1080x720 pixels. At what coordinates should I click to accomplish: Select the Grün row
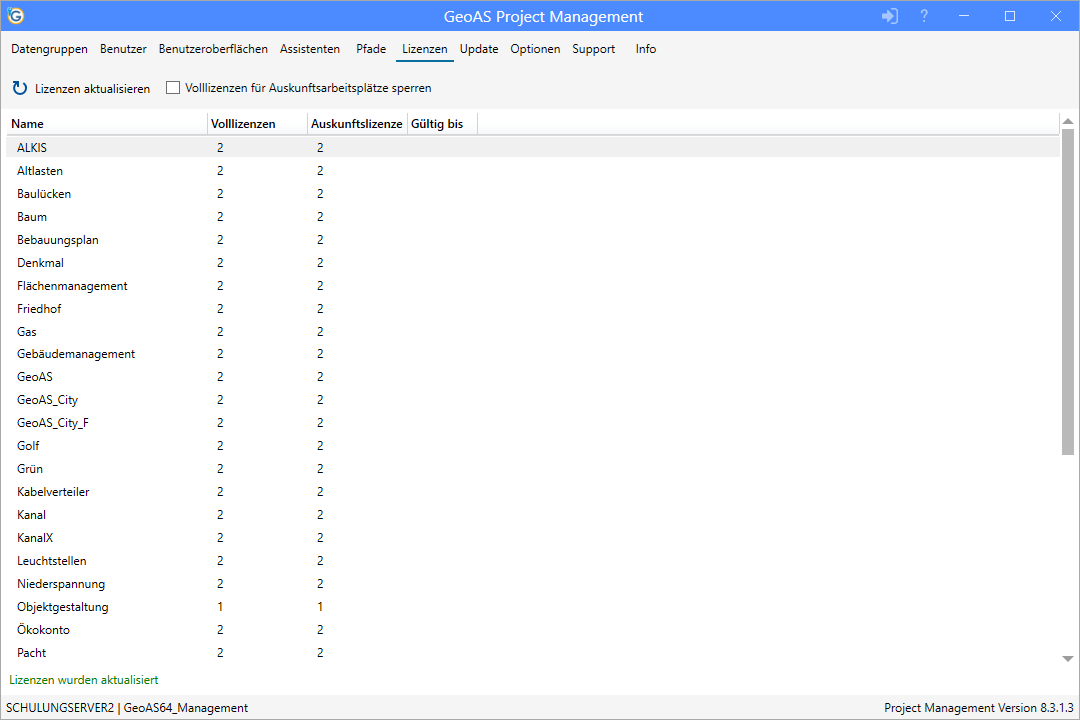point(533,469)
